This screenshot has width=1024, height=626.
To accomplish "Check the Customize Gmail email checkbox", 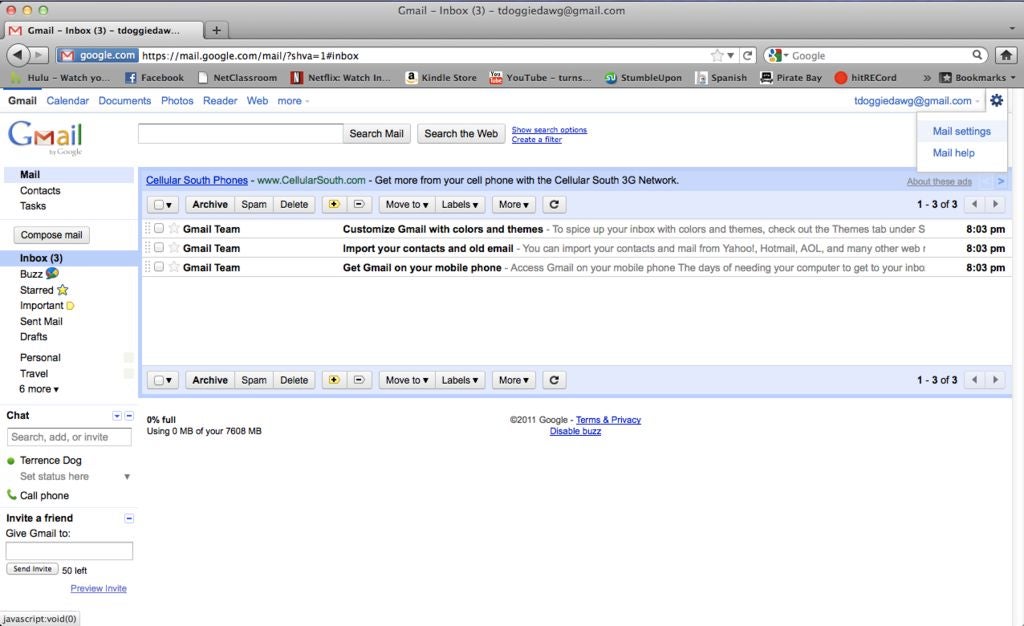I will pyautogui.click(x=159, y=228).
